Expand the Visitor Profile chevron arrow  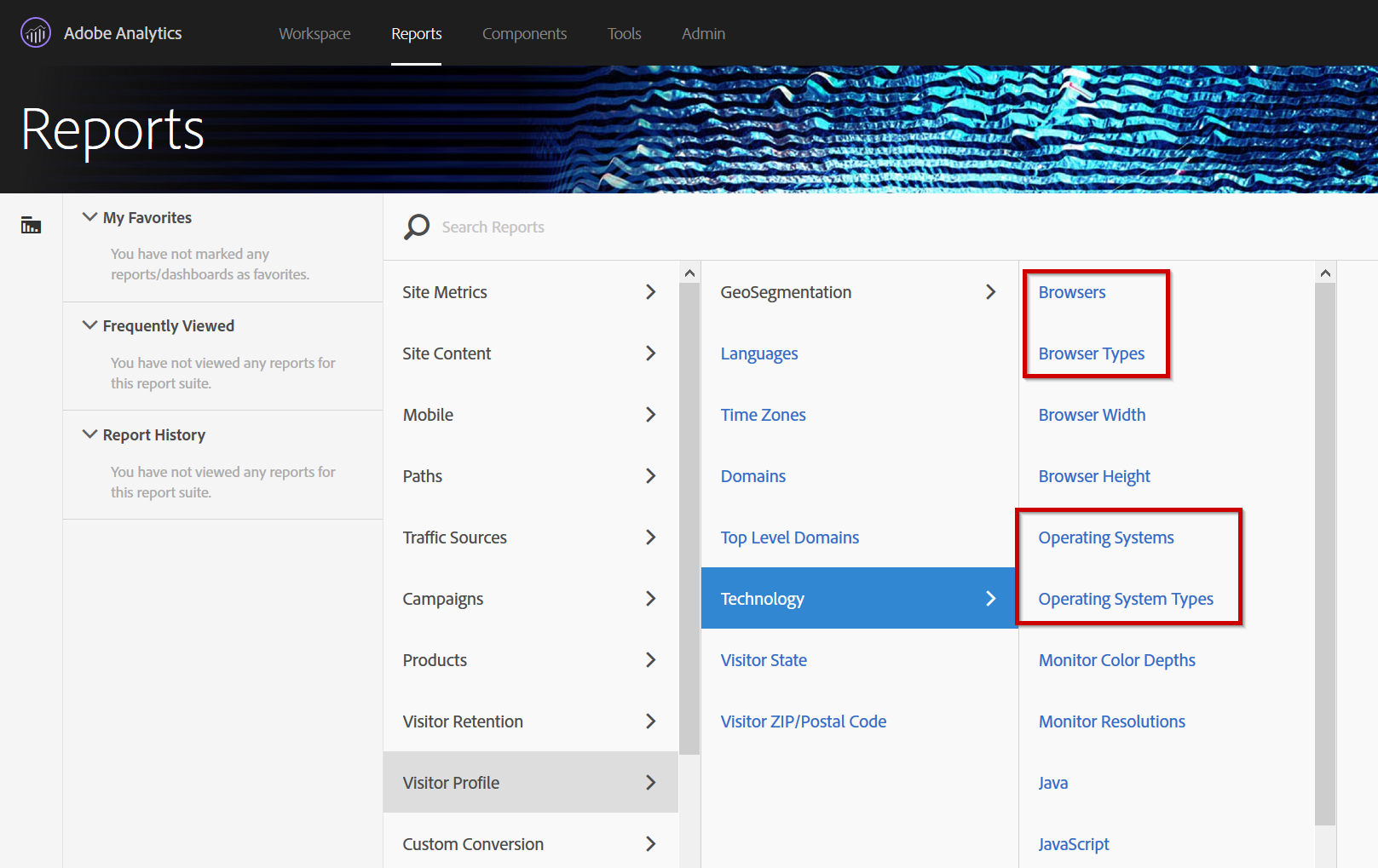click(651, 782)
